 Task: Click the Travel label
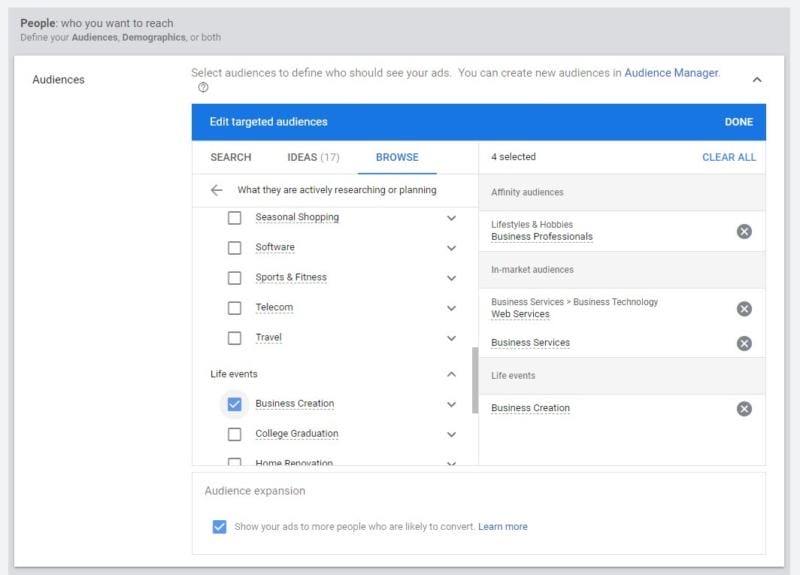click(x=268, y=338)
